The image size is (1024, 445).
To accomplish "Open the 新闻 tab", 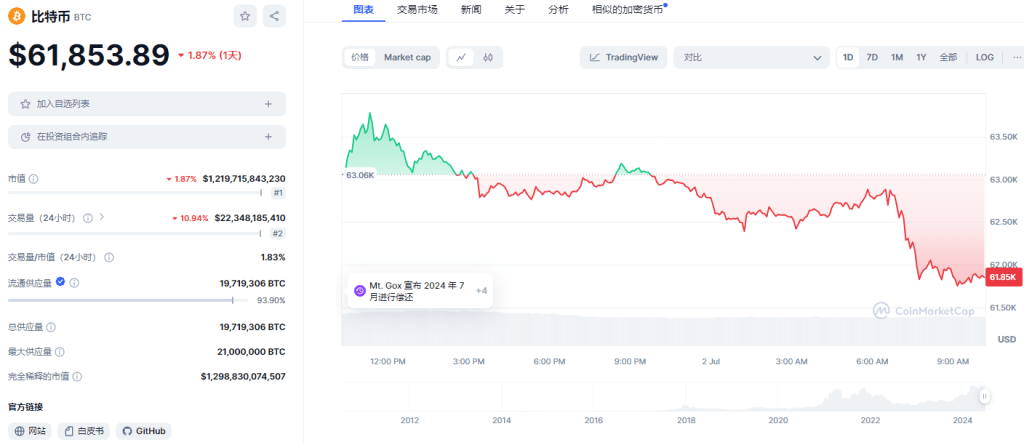I will pos(470,9).
